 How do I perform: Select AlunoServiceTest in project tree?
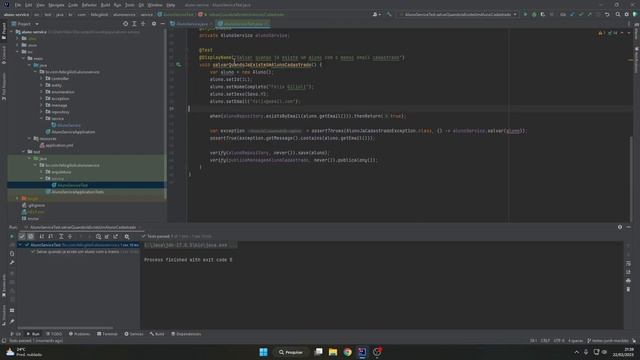(x=69, y=185)
